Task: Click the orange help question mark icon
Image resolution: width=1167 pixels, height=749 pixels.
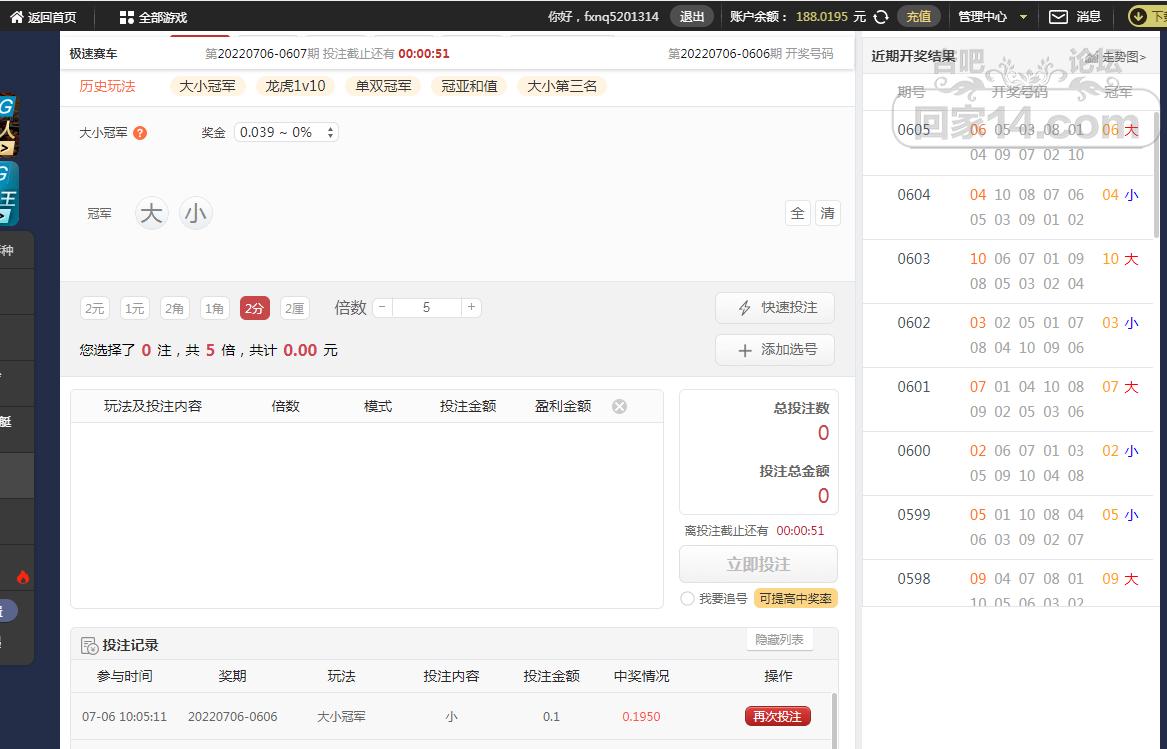Action: 140,132
